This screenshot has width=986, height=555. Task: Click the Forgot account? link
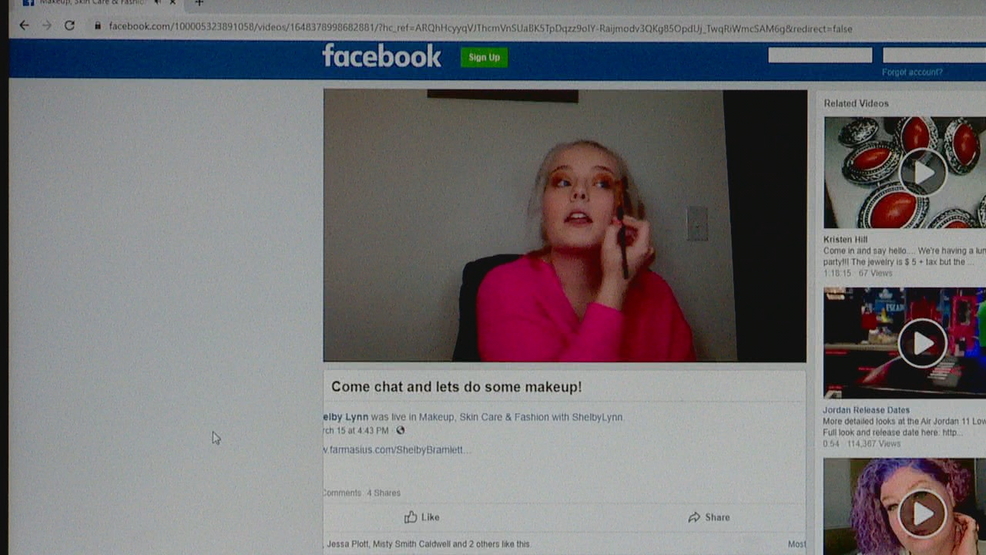coord(911,73)
